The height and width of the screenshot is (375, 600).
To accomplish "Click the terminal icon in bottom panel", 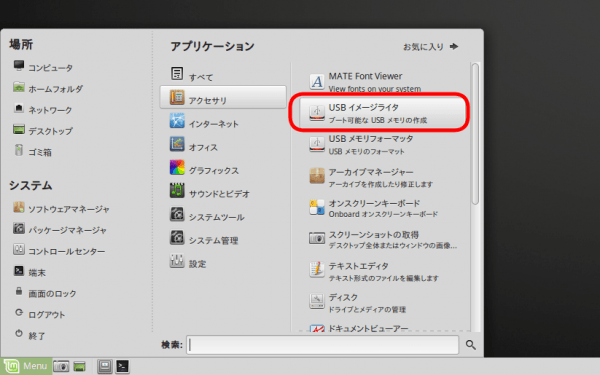I will click(x=123, y=366).
